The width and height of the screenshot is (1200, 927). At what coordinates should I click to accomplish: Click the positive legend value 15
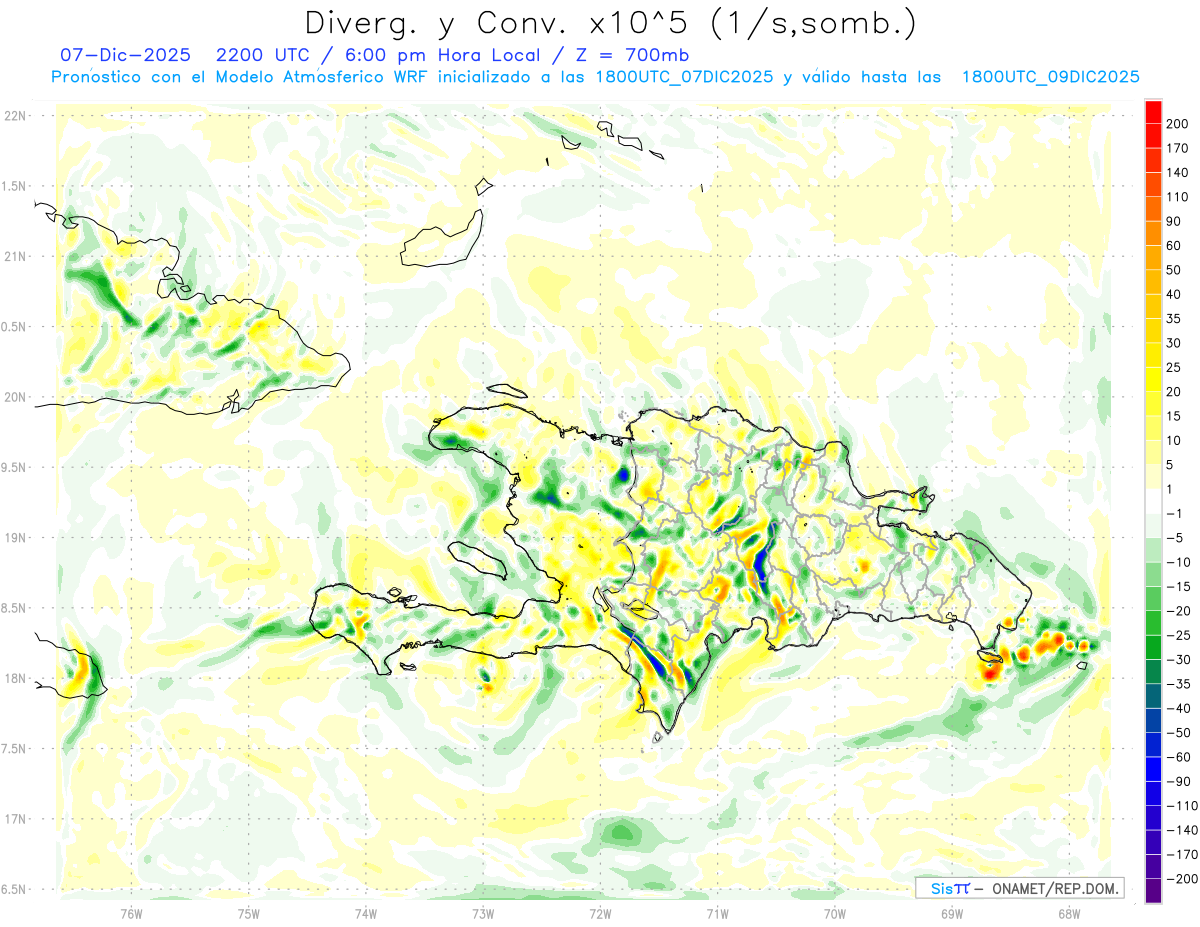click(1176, 416)
